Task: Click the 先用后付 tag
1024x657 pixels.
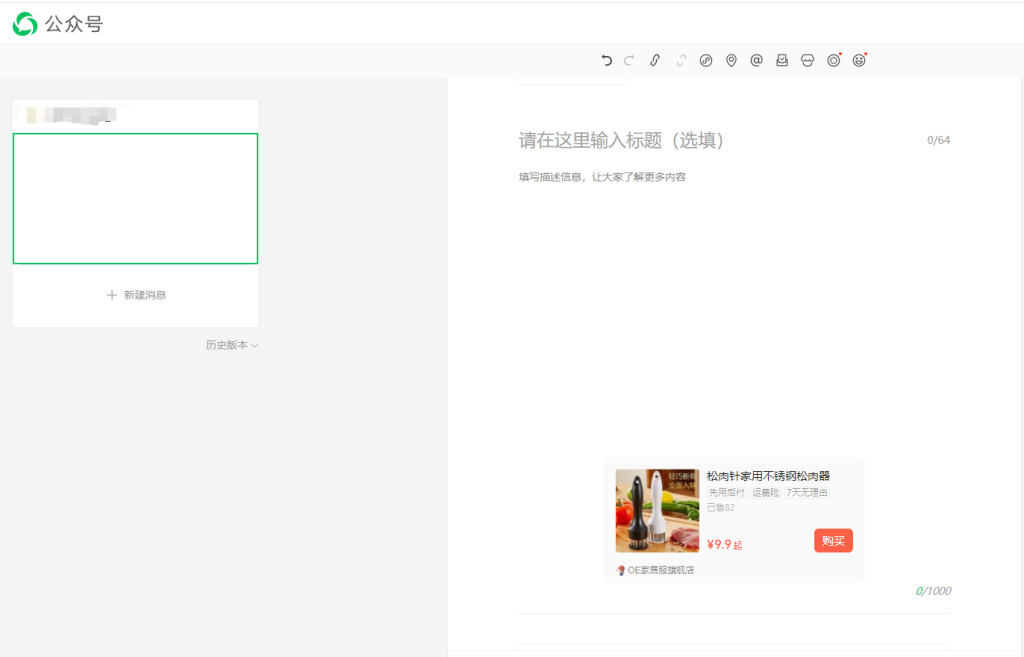Action: (x=727, y=492)
